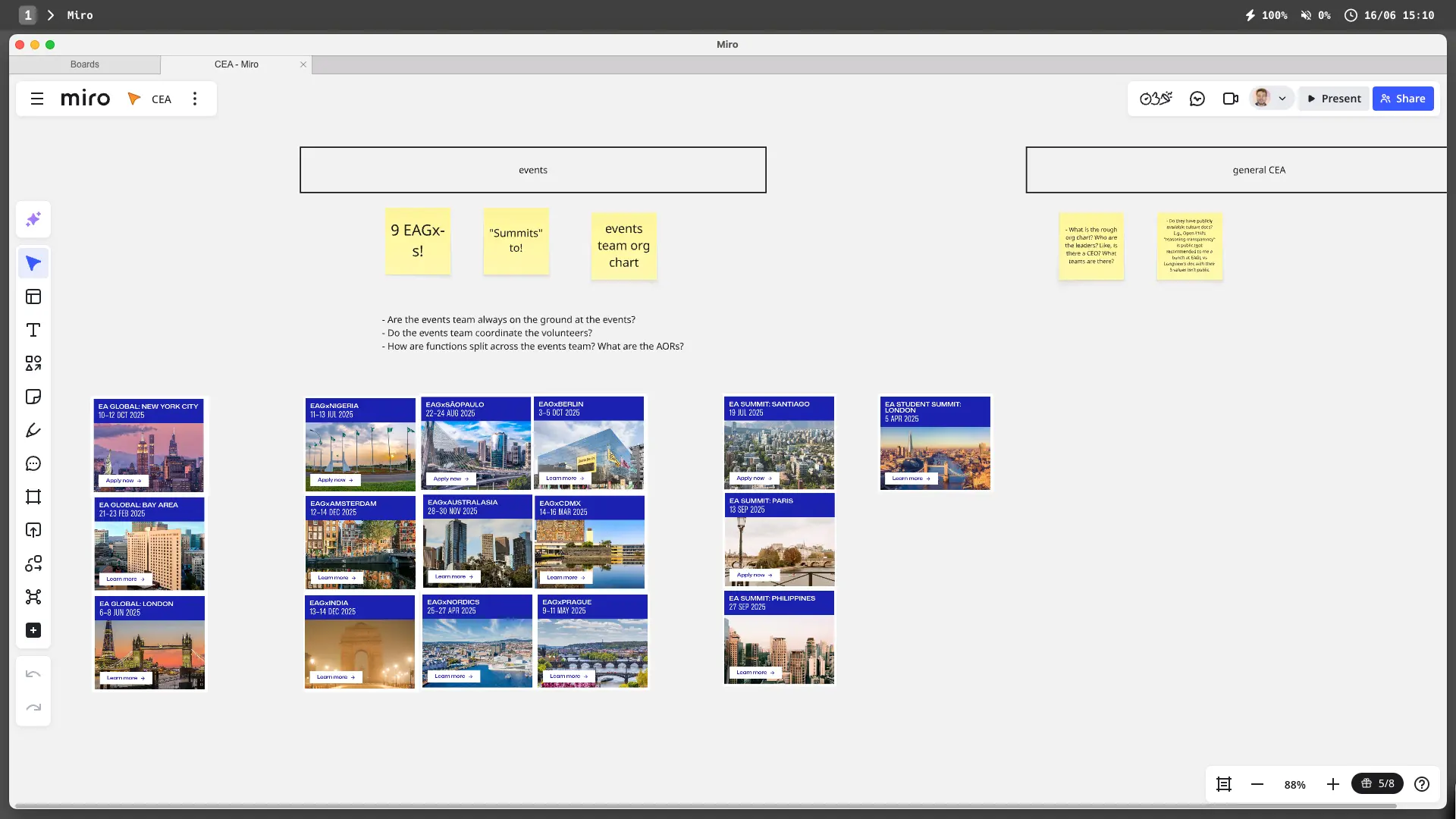1456x819 pixels.
Task: Select the Frame tool
Action: pyautogui.click(x=33, y=497)
